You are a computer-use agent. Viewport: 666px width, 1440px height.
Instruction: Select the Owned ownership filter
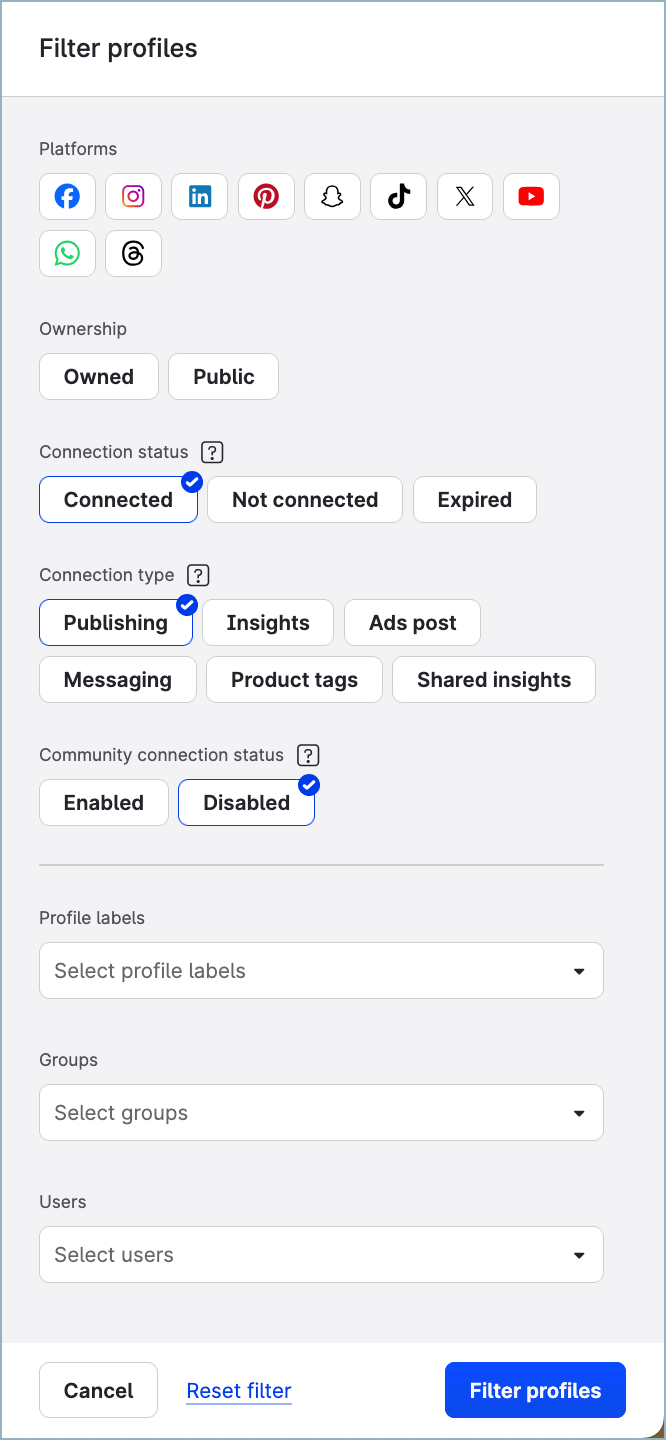98,376
